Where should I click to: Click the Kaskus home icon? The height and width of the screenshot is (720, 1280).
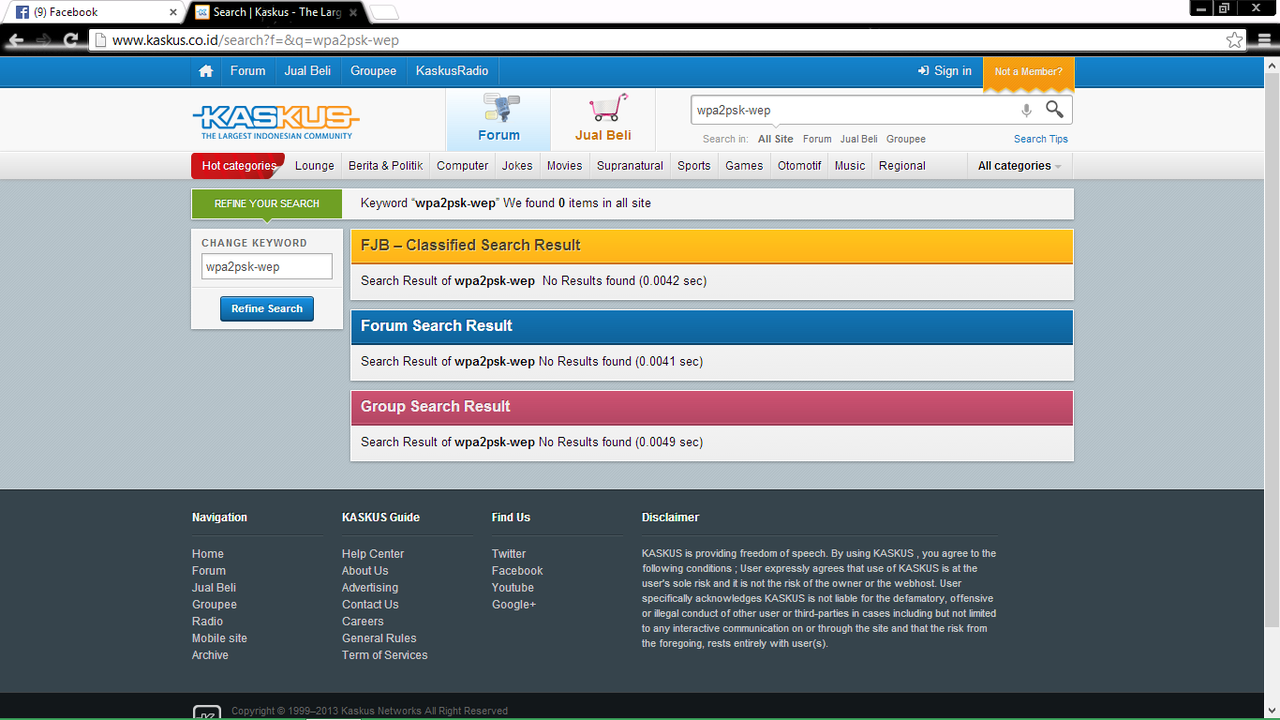coord(206,71)
